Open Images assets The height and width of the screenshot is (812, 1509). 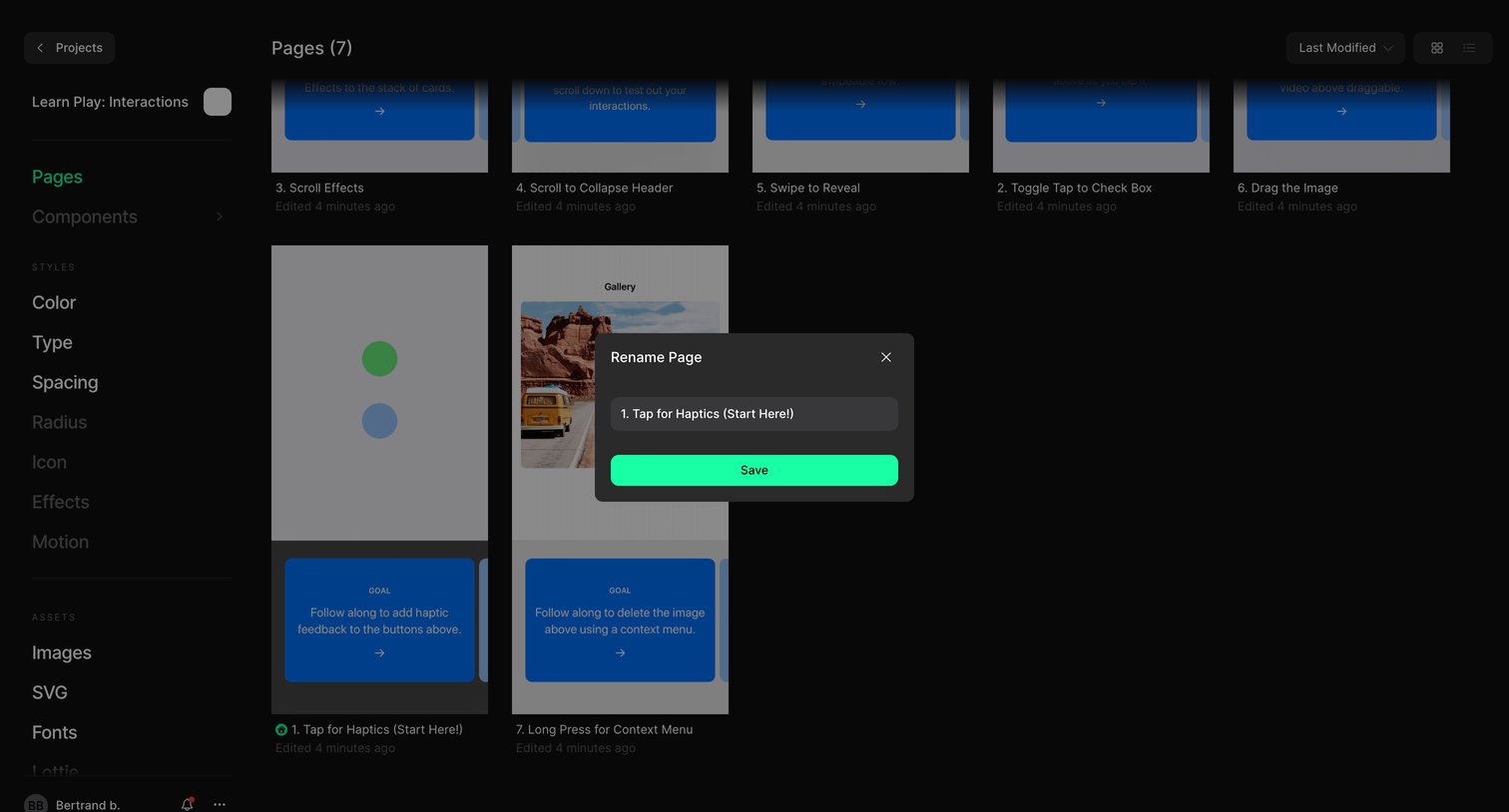click(x=62, y=652)
